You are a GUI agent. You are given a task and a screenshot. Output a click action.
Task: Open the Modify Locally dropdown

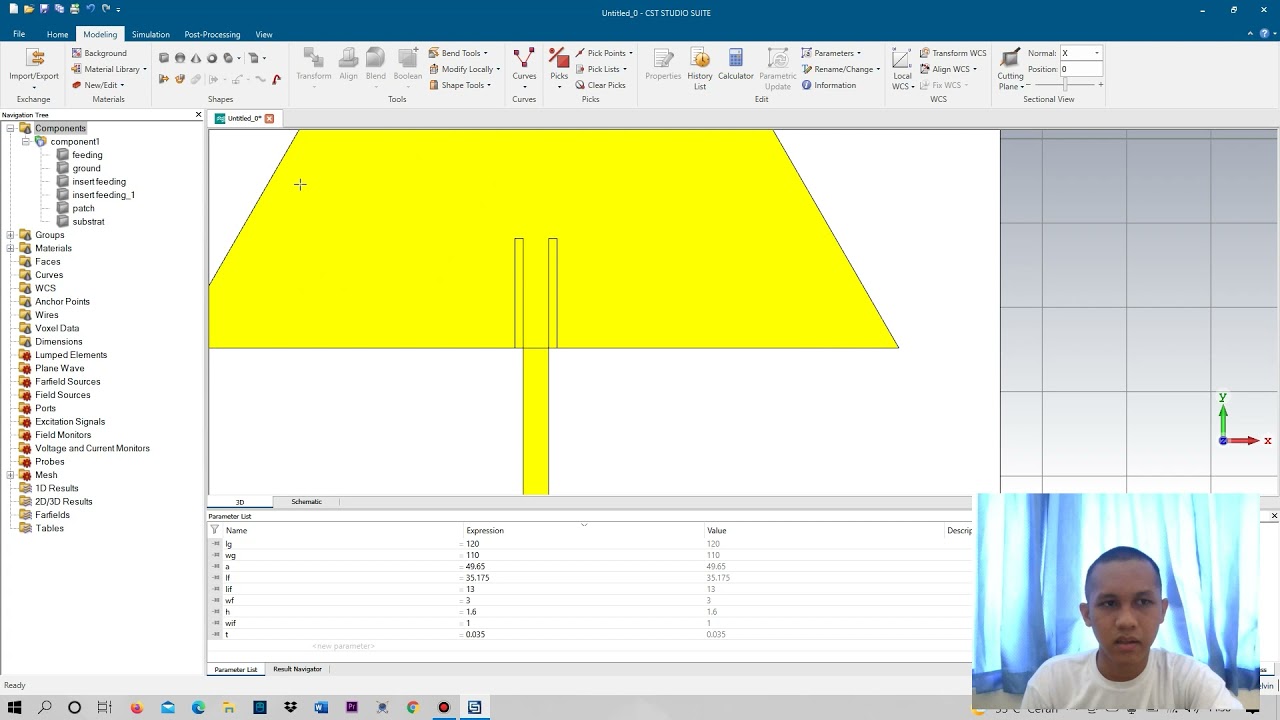click(x=464, y=69)
